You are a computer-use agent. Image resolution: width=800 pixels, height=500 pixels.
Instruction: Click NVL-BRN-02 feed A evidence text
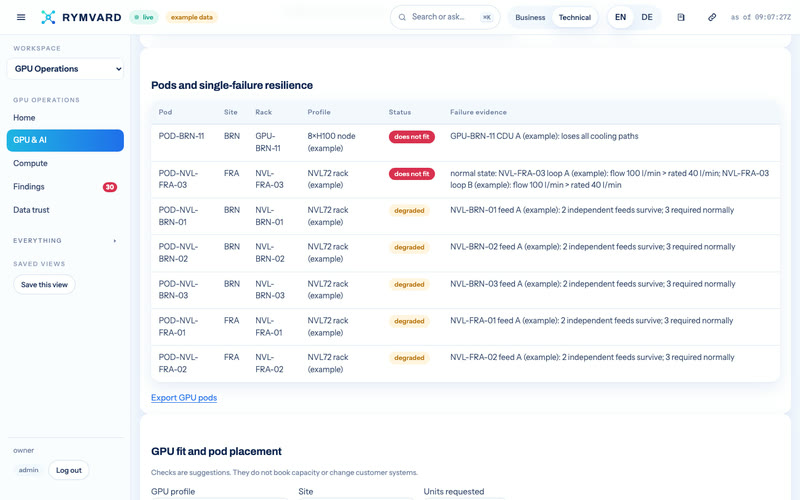click(x=593, y=247)
